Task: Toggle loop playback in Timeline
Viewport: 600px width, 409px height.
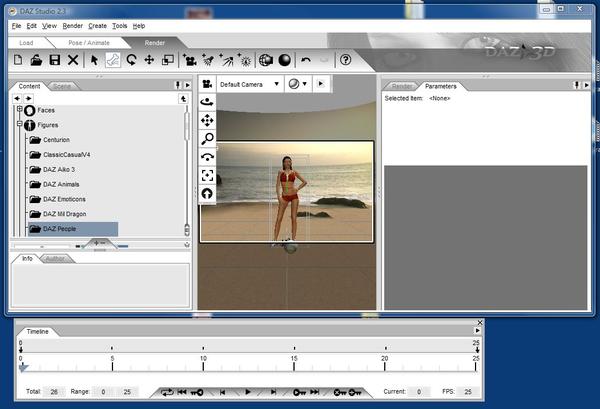Action: pyautogui.click(x=167, y=392)
